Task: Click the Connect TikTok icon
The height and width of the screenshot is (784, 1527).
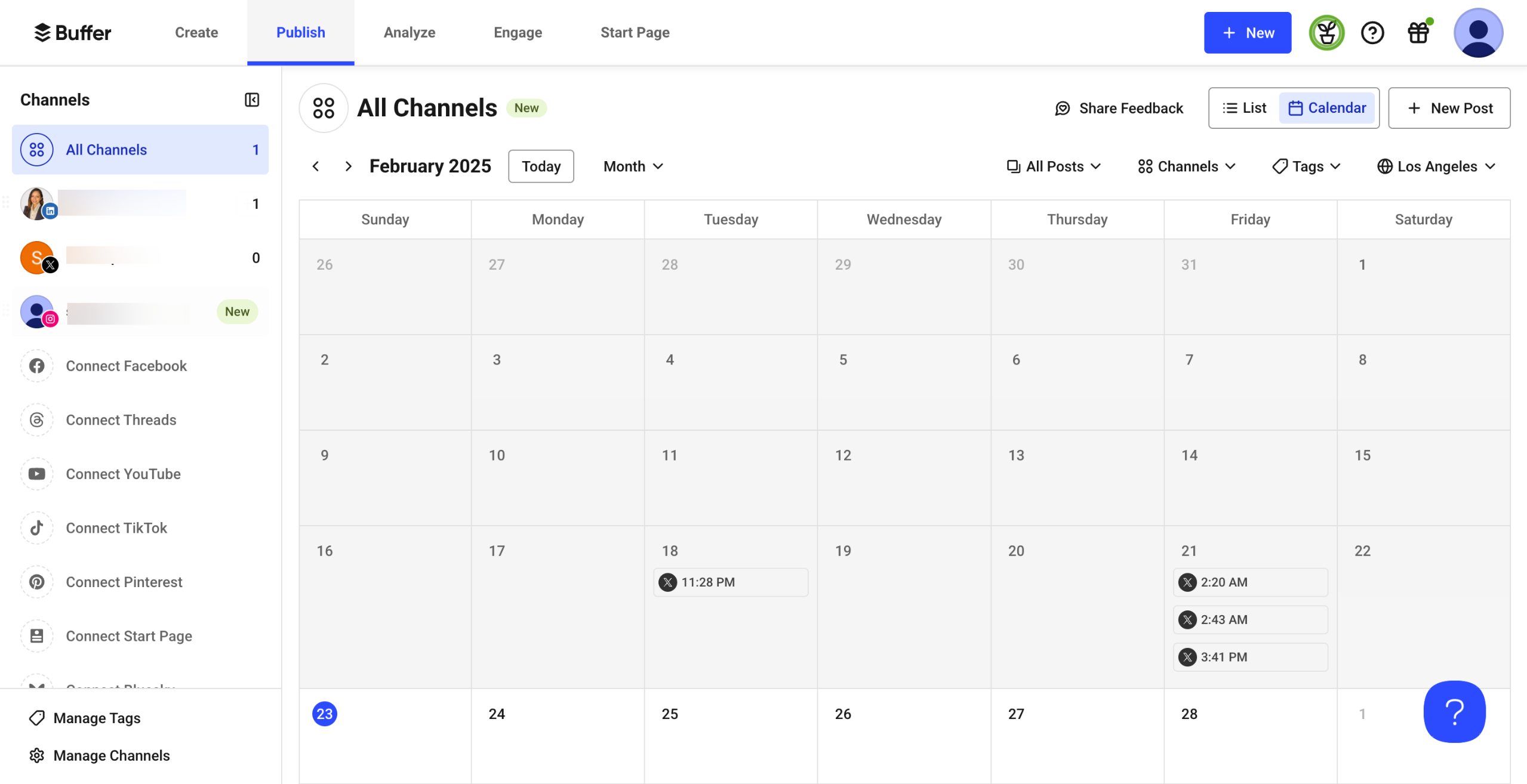Action: (37, 528)
